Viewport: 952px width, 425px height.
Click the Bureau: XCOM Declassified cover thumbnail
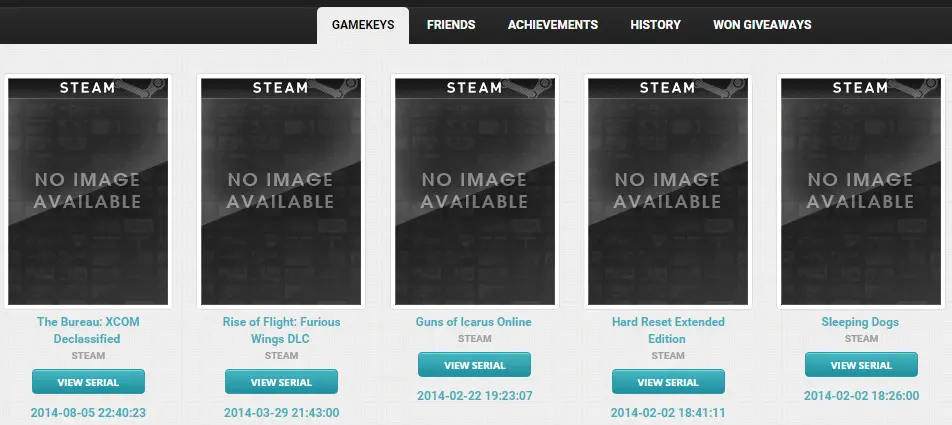coord(88,191)
